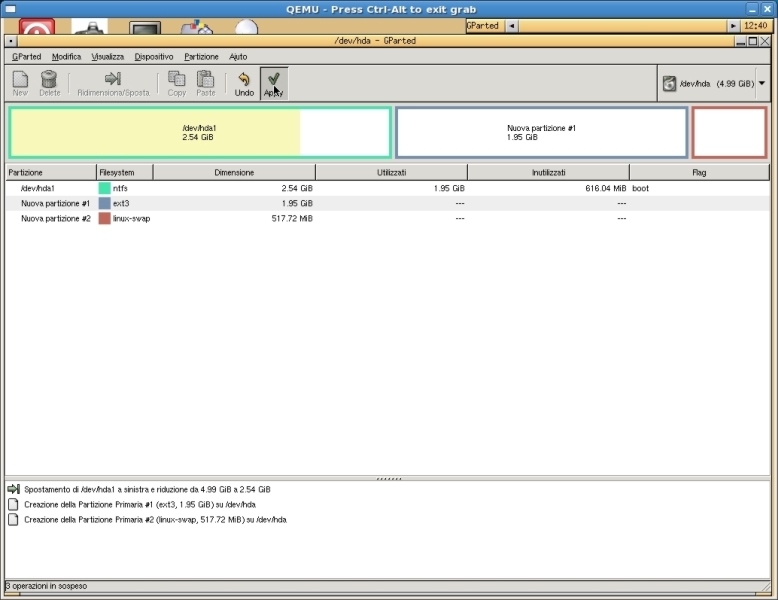The width and height of the screenshot is (778, 600).
Task: Click the boot flag cell
Action: [x=641, y=188]
